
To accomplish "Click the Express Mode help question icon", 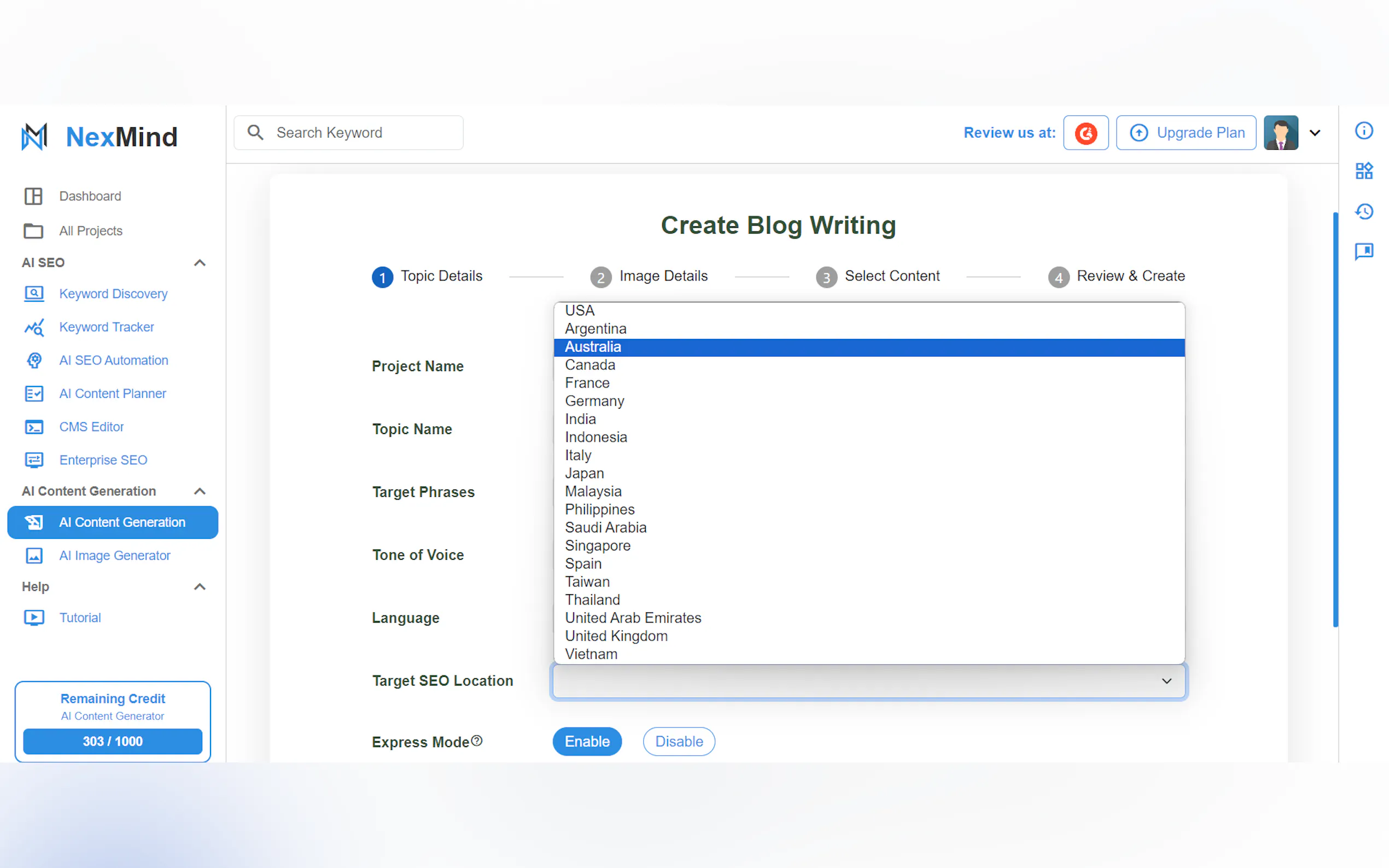I will coord(477,741).
